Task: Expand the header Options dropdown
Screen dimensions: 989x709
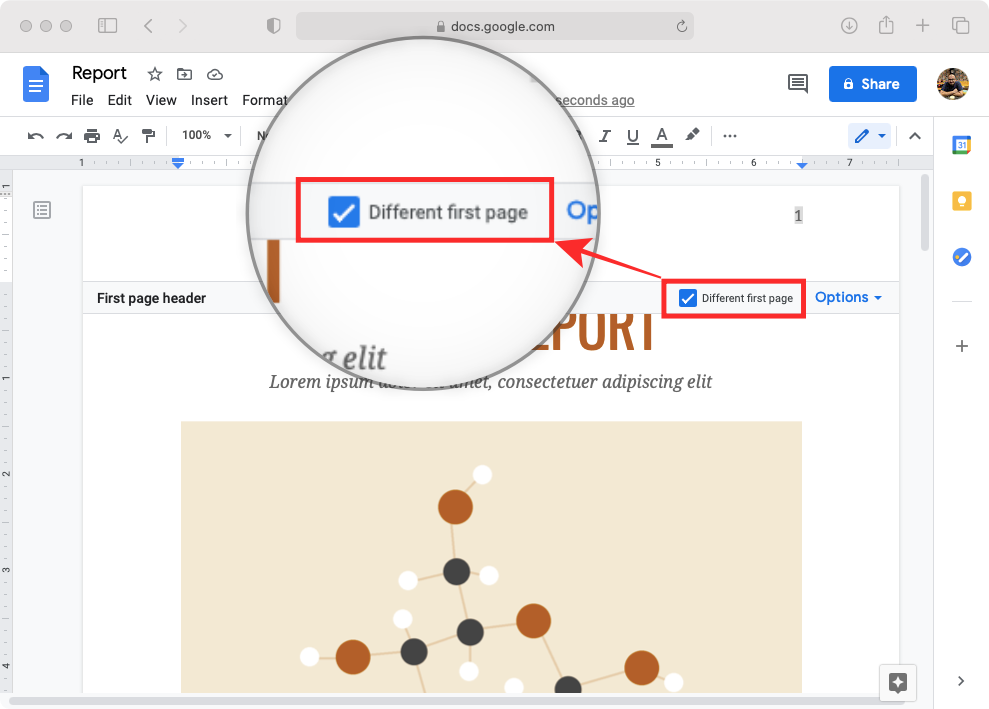Action: coord(848,297)
